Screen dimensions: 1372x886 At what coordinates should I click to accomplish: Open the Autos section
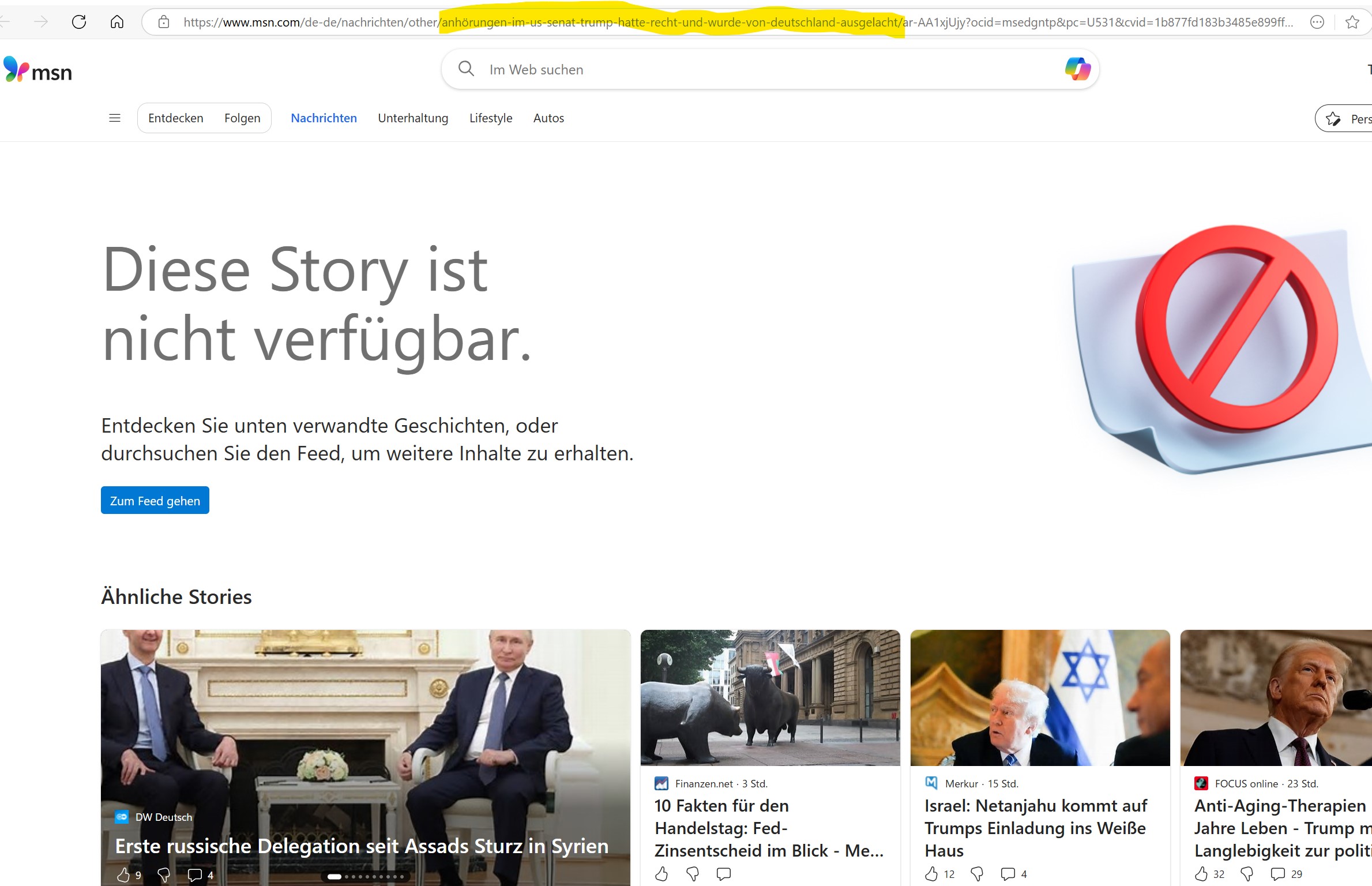coord(548,118)
